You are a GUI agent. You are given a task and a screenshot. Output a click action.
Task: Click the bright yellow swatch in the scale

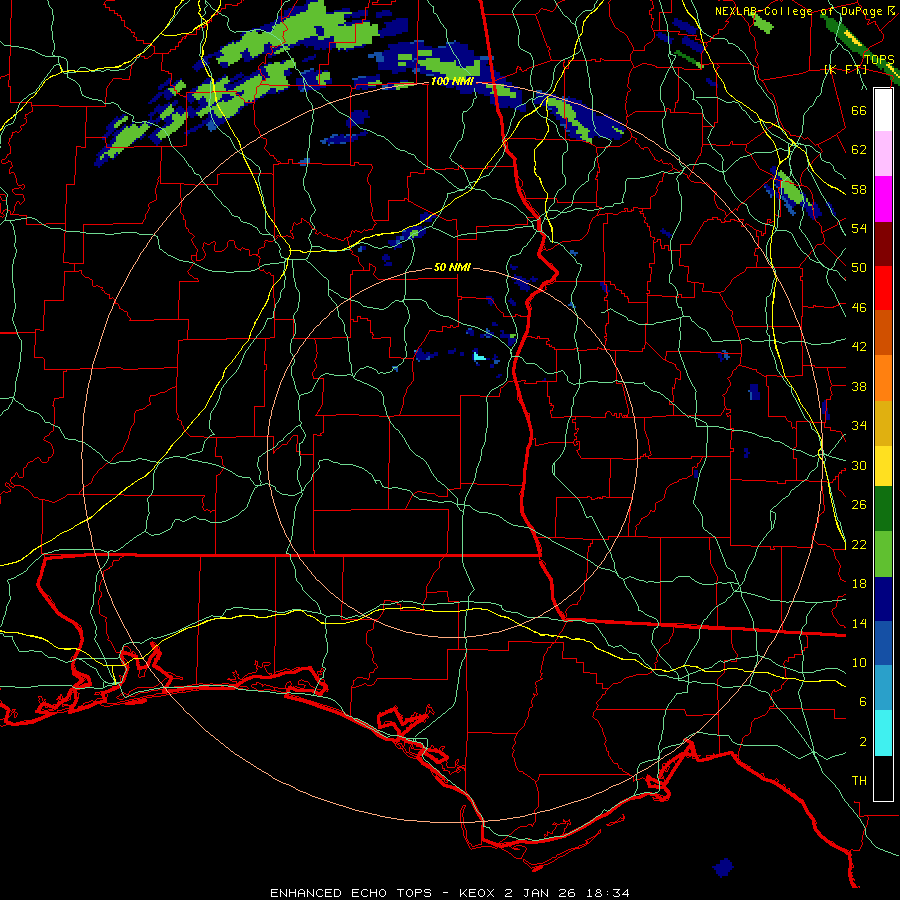click(x=883, y=466)
